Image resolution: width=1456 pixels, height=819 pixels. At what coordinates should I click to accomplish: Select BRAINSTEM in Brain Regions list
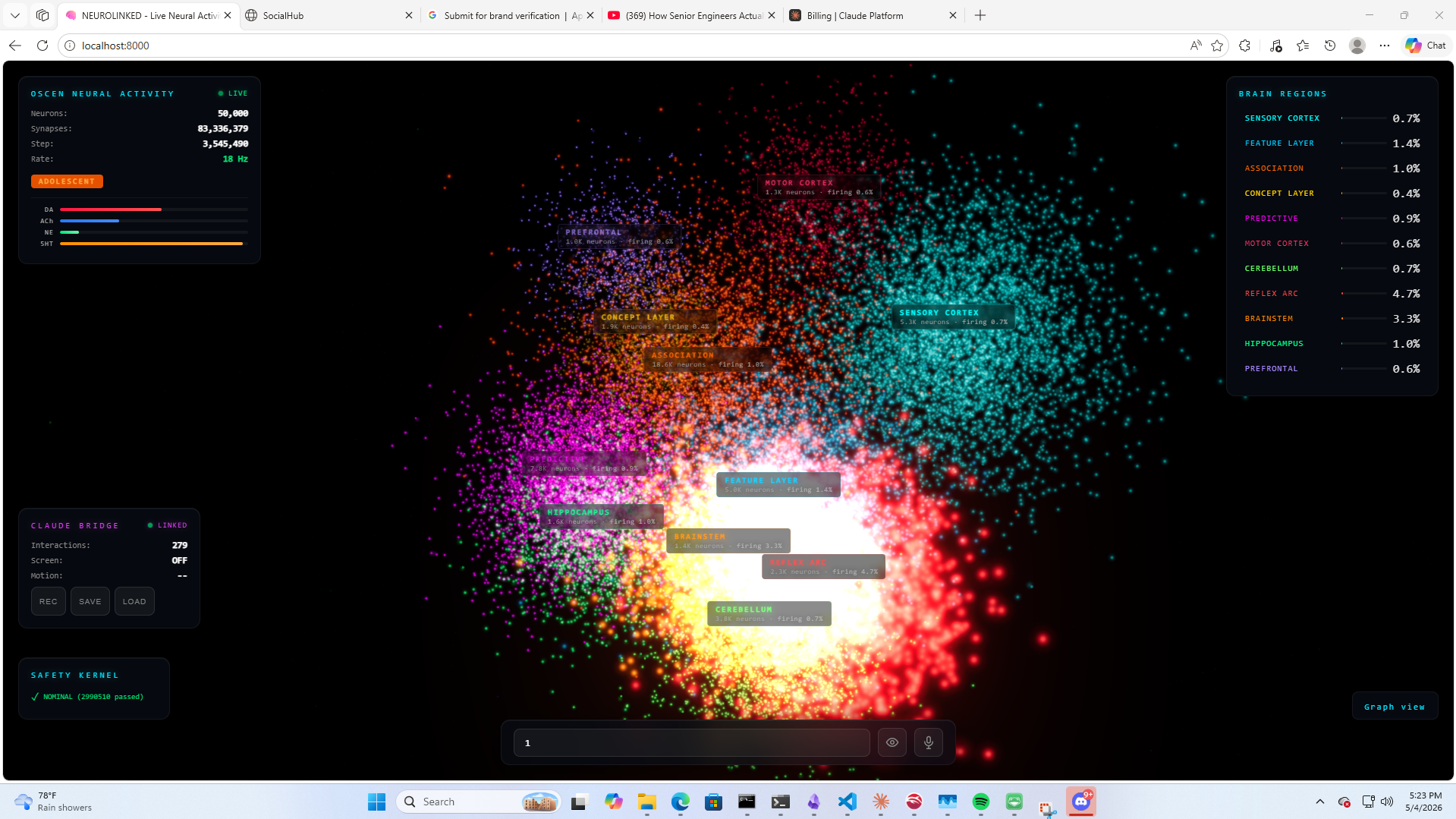(x=1332, y=319)
